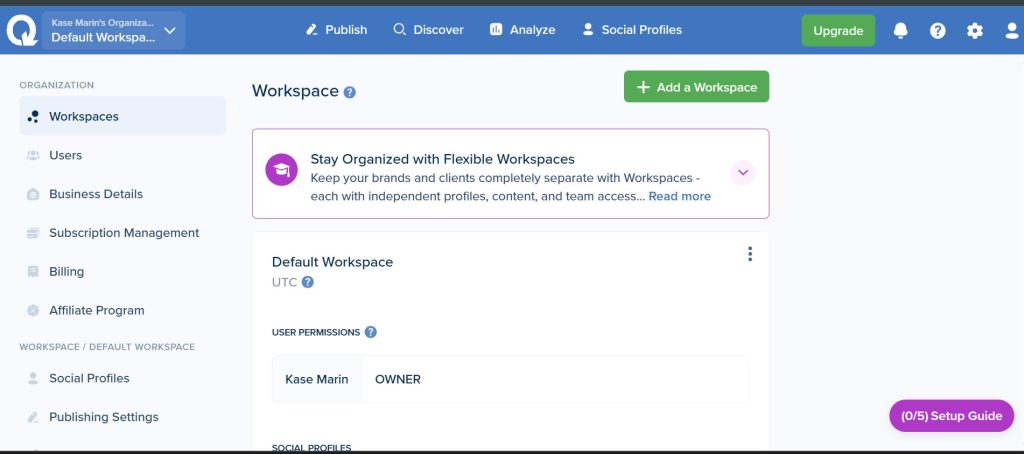Click the app logo icon
This screenshot has width=1024, height=454.
coord(22,30)
